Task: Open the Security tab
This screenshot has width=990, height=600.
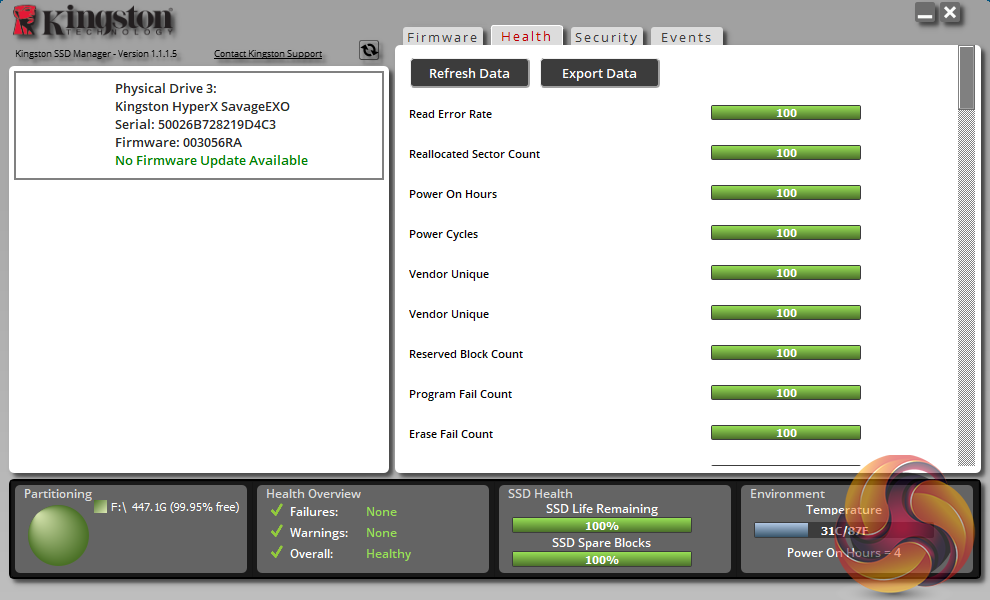Action: pyautogui.click(x=606, y=37)
